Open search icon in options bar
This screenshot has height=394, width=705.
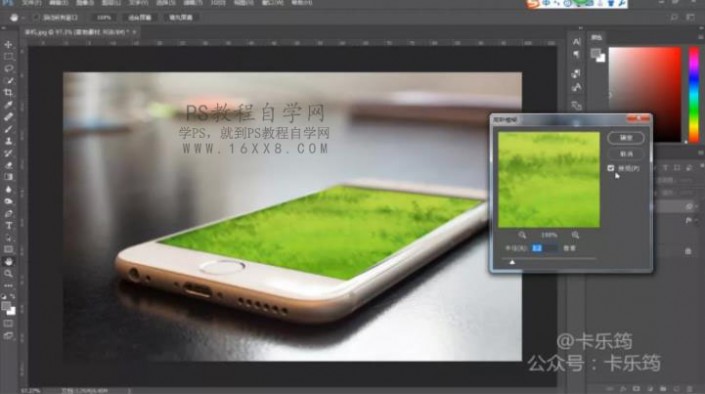pos(674,17)
